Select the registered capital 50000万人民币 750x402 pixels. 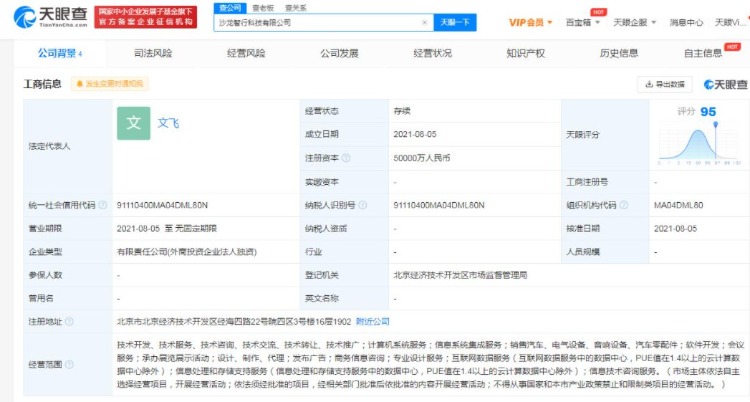point(421,158)
